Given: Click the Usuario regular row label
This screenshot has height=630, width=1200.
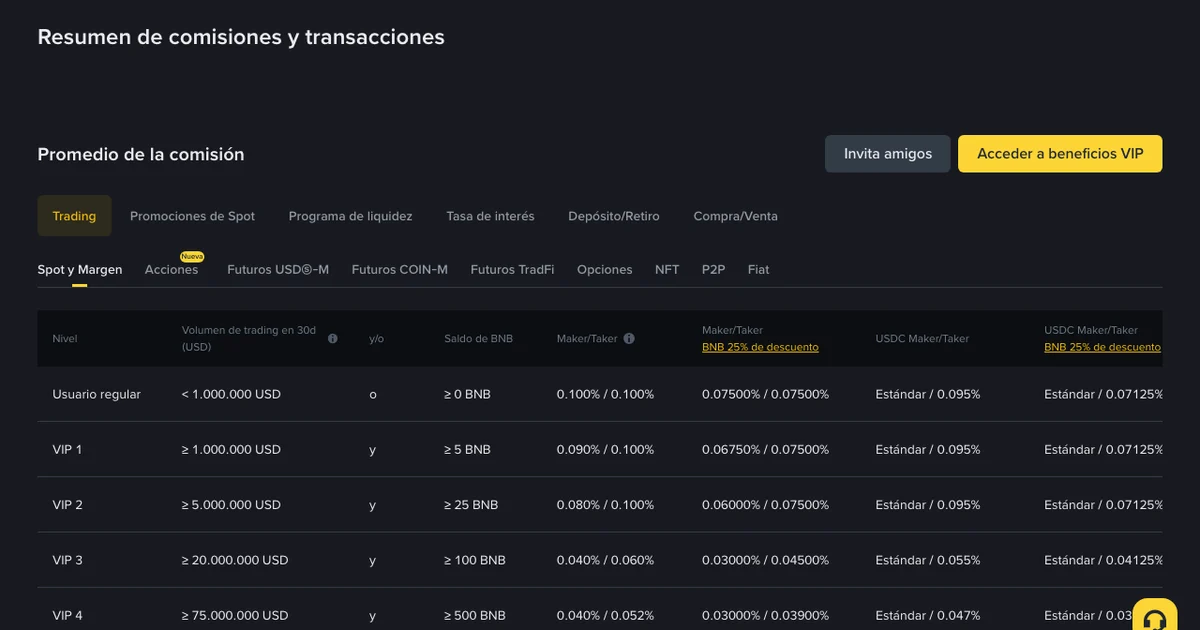Looking at the screenshot, I should tap(97, 394).
